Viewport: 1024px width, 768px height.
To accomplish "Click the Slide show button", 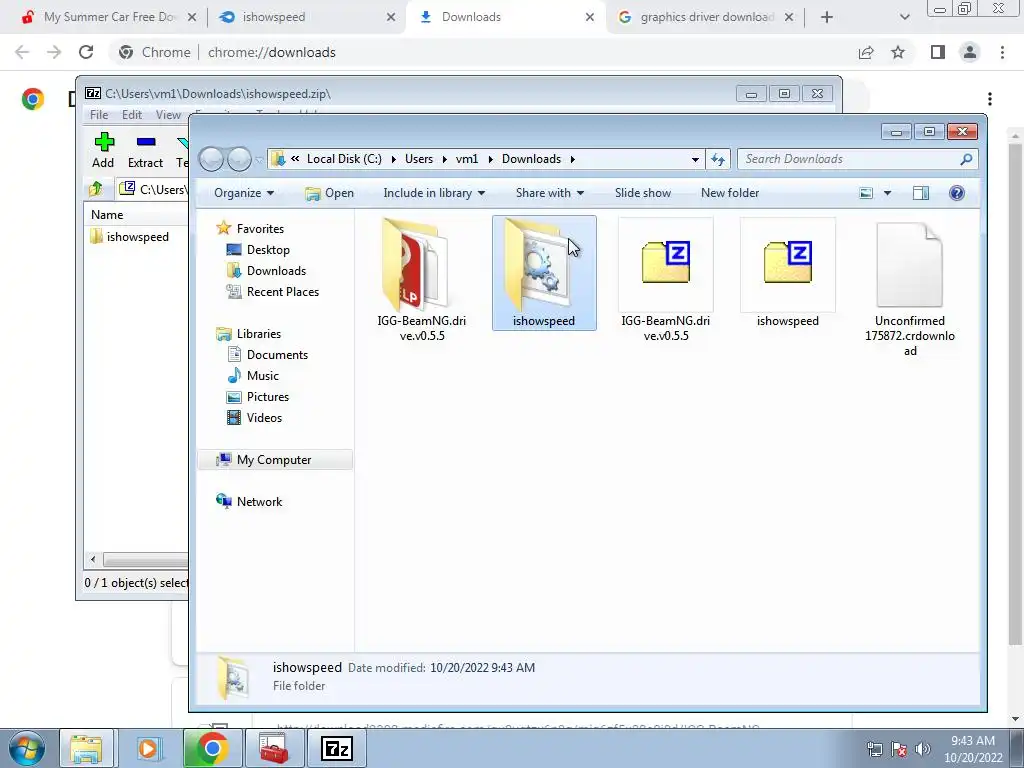I will point(643,193).
